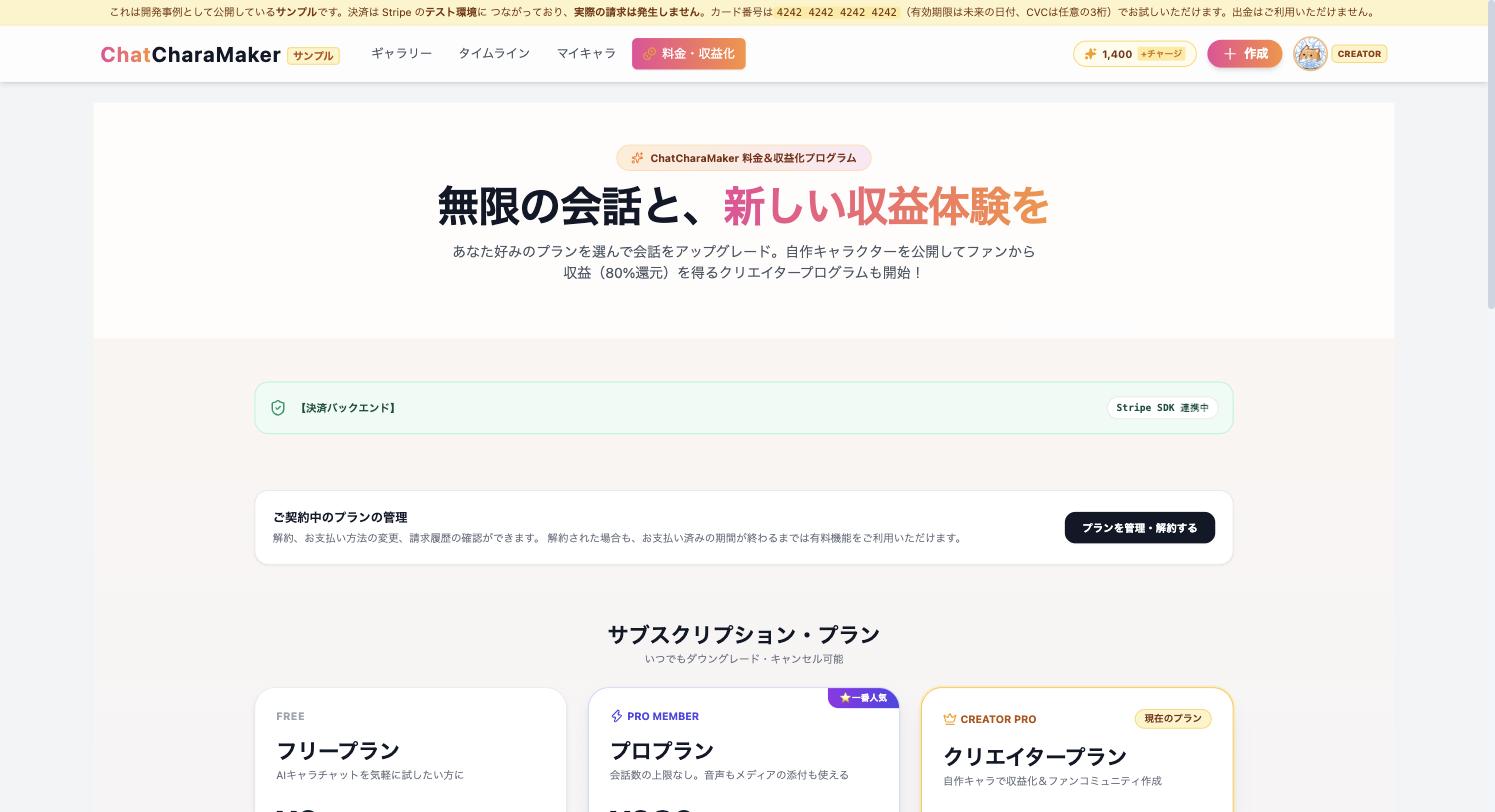Click the サンプル badge next to logo

point(313,56)
